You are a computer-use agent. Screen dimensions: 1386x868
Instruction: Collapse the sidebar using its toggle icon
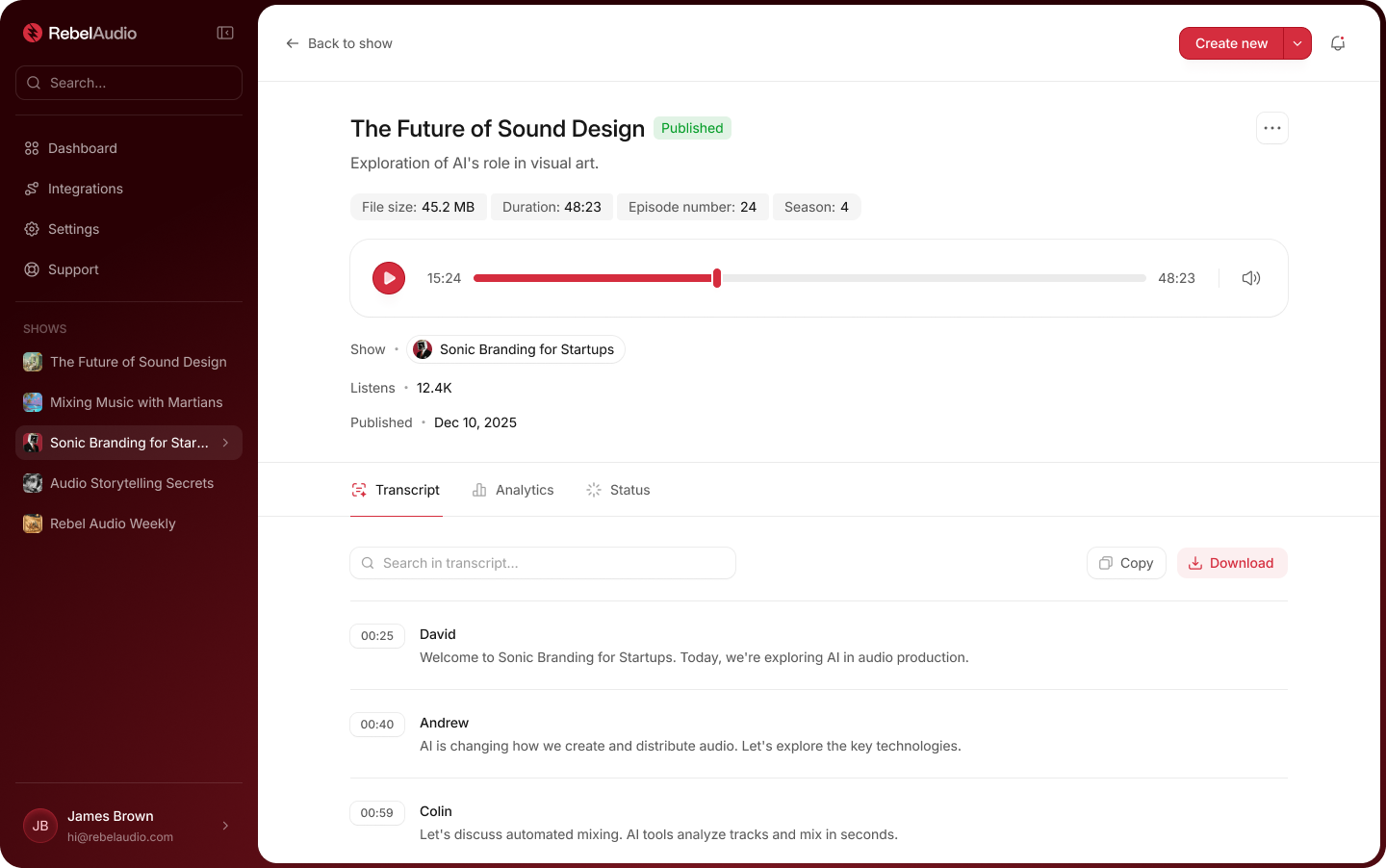click(x=224, y=32)
